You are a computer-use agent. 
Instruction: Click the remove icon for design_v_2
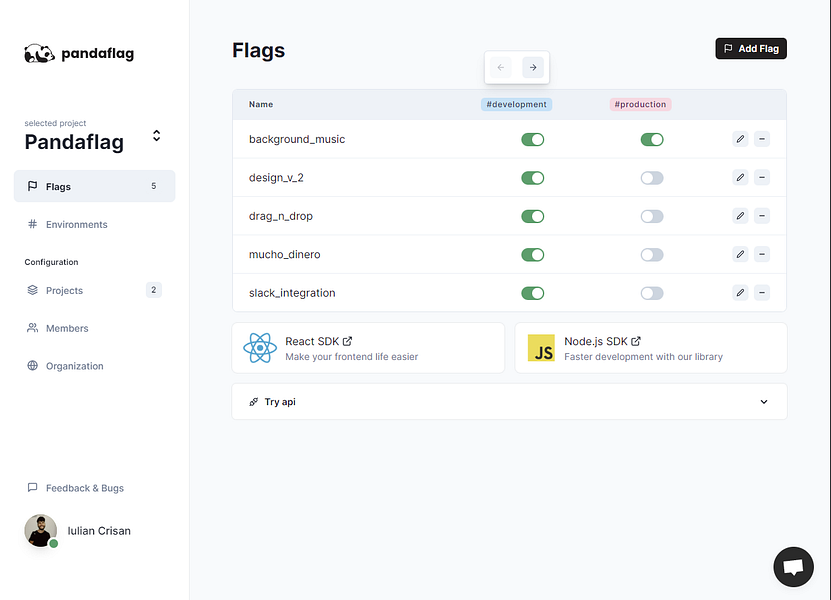pyautogui.click(x=762, y=177)
